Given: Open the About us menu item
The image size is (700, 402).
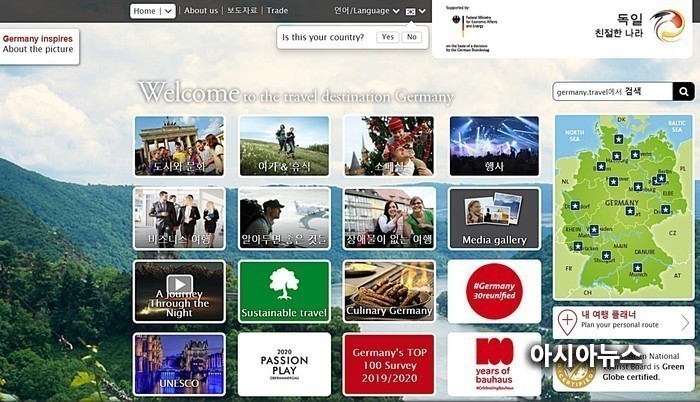Looking at the screenshot, I should (201, 11).
